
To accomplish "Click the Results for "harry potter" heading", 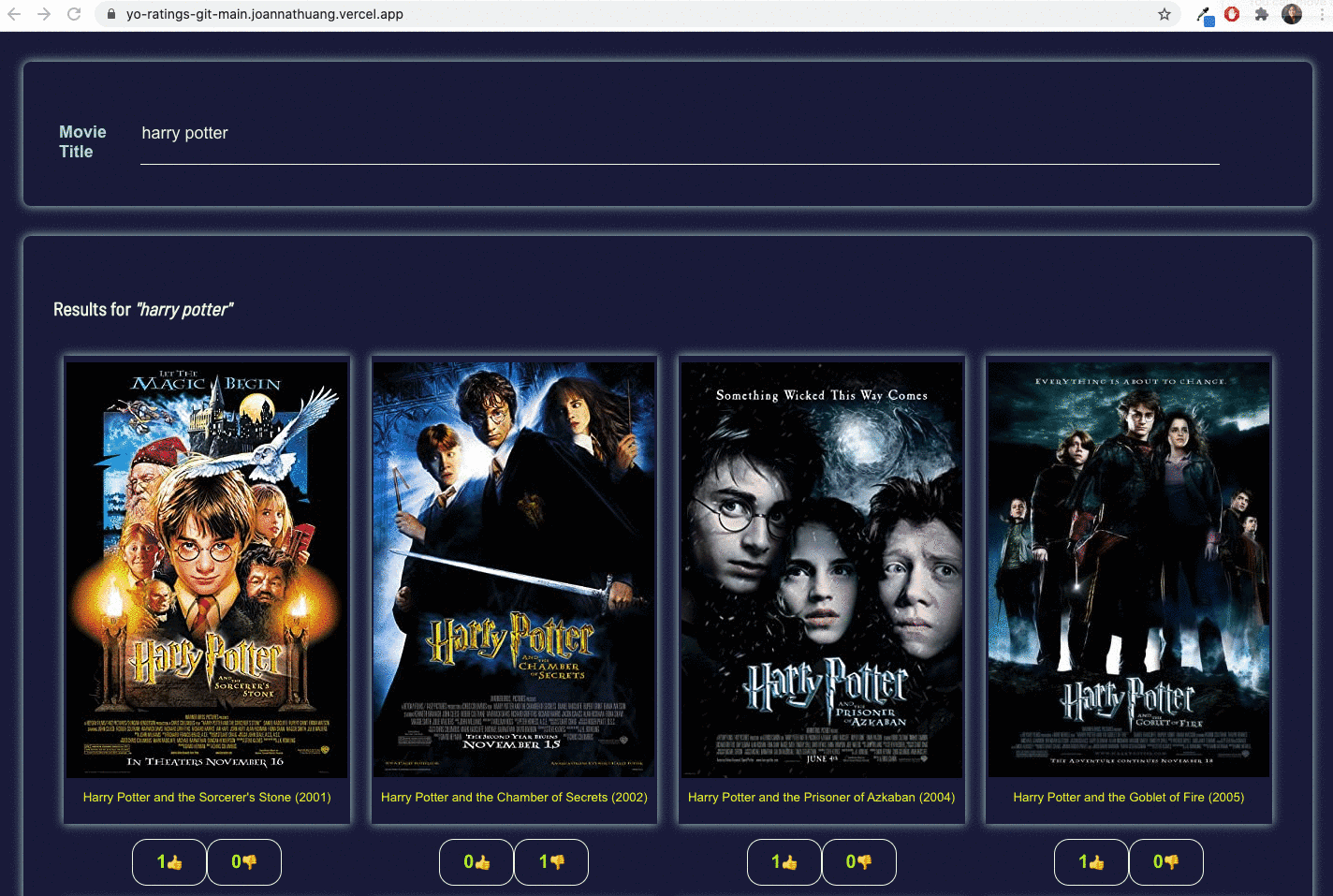I will [x=143, y=310].
